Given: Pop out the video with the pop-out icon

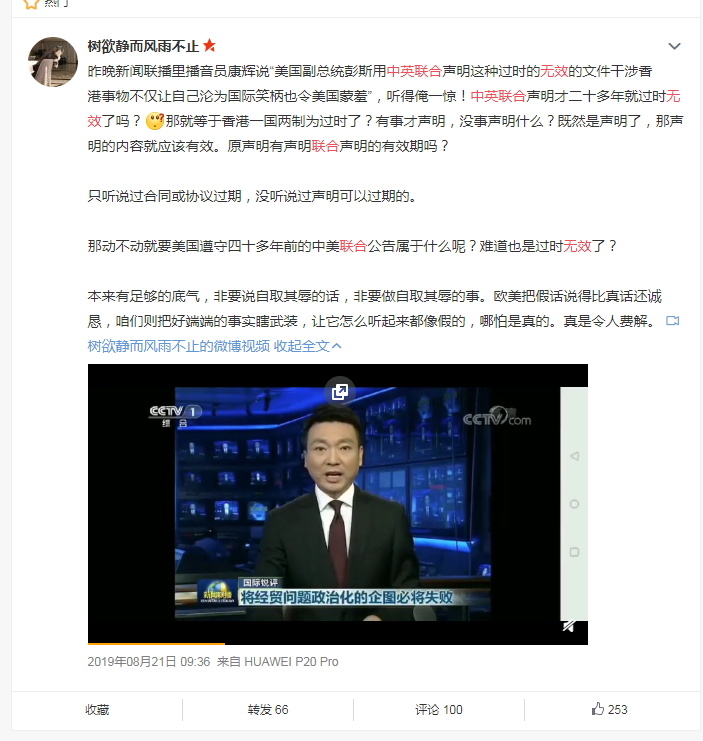Looking at the screenshot, I should (340, 391).
